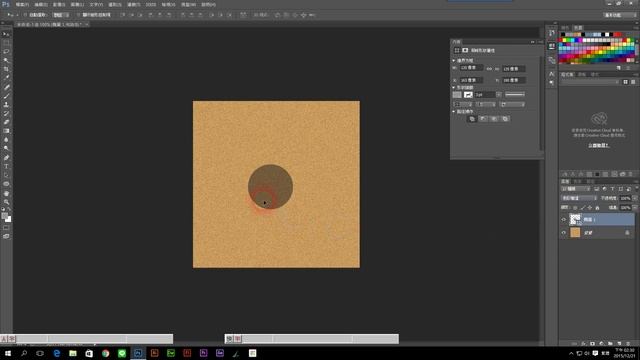Select the History Brush tool
The height and width of the screenshot is (360, 640).
[x=6, y=113]
